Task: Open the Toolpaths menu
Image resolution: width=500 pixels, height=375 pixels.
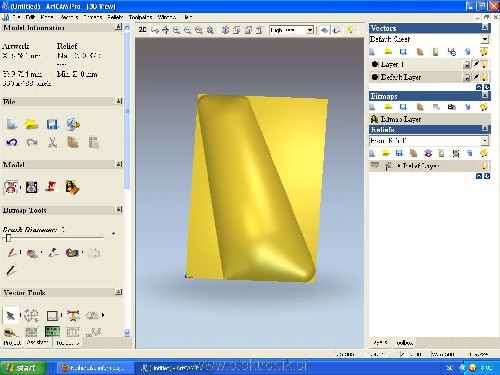Action: coord(140,17)
